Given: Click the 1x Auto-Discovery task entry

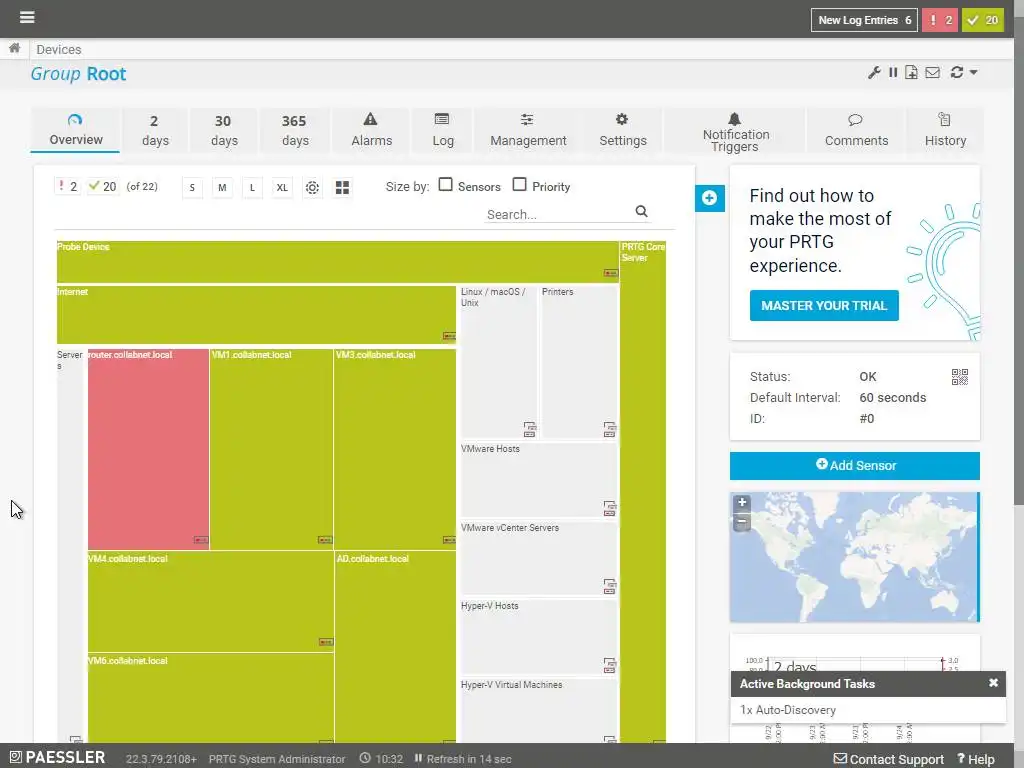Looking at the screenshot, I should pyautogui.click(x=788, y=710).
